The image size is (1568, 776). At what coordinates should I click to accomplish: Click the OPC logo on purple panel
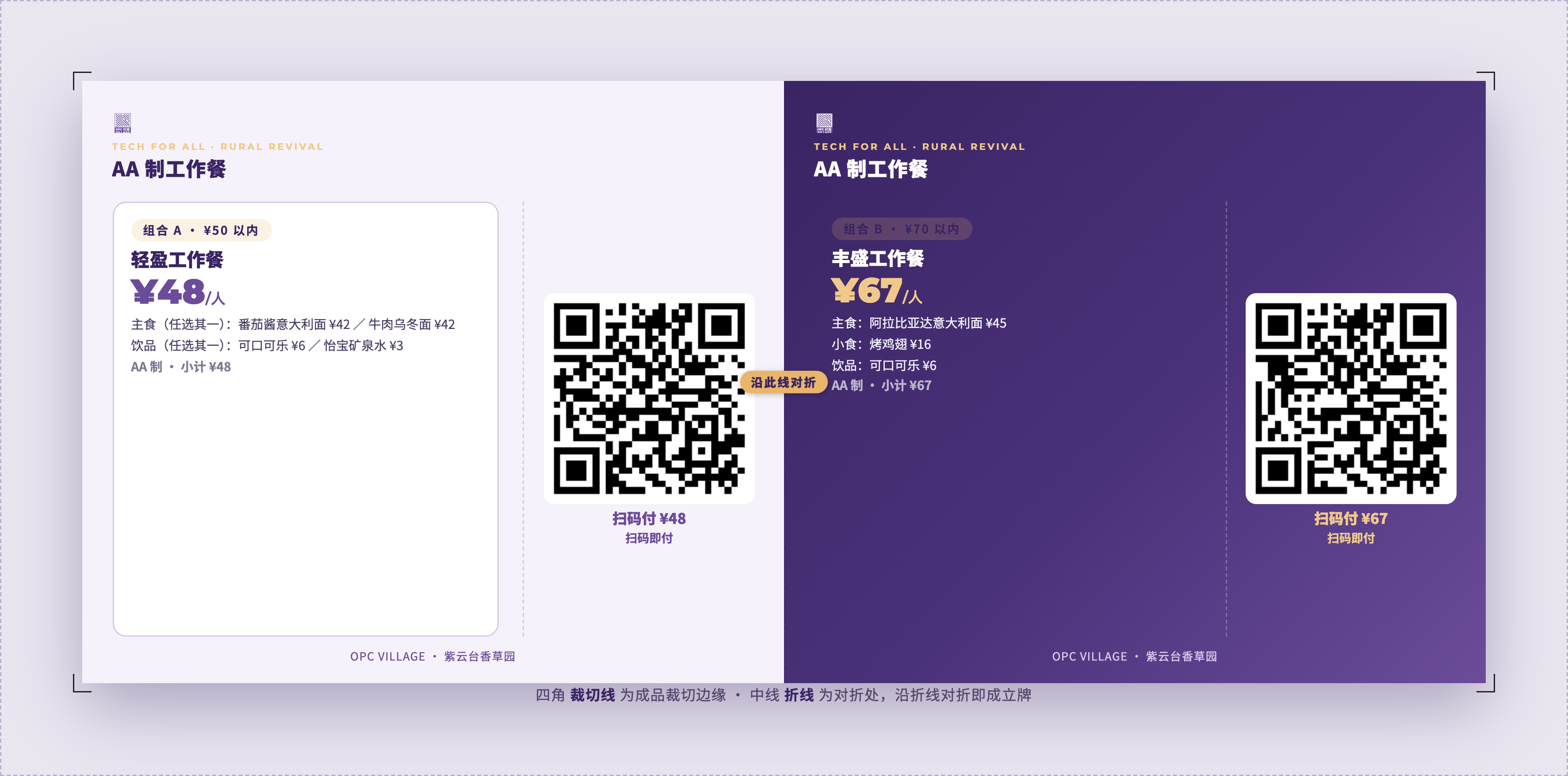824,123
